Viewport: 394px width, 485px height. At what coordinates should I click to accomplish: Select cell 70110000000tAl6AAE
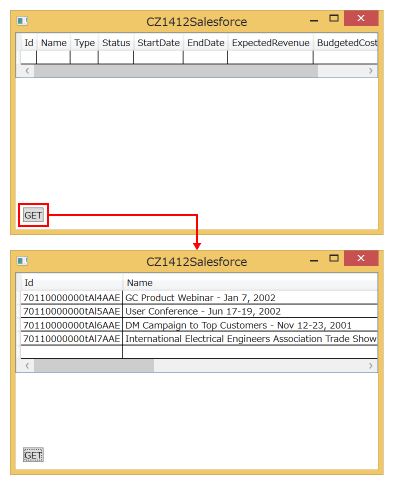pyautogui.click(x=72, y=325)
